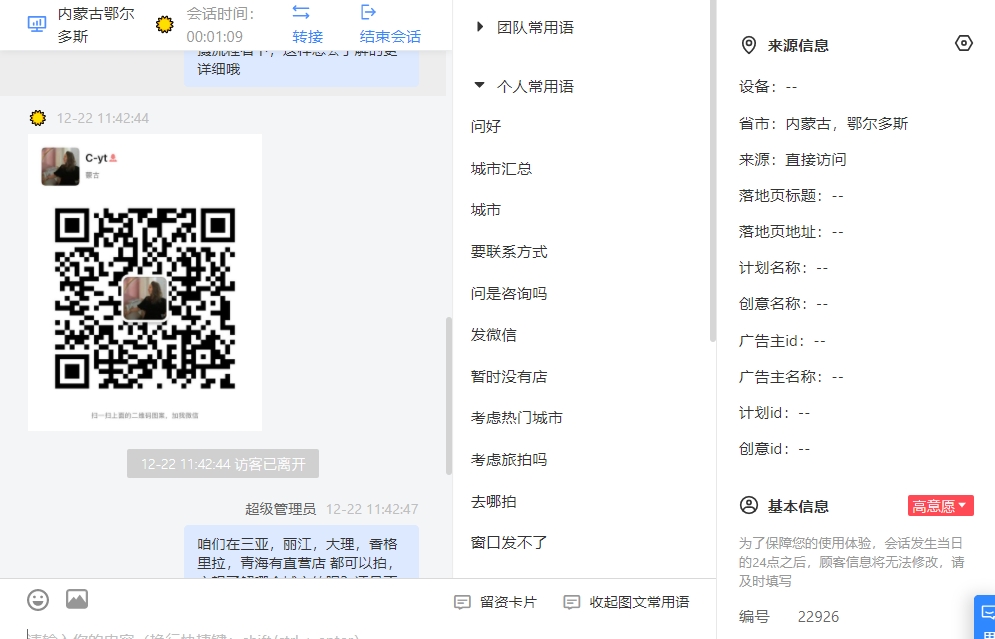Image resolution: width=995 pixels, height=639 pixels.
Task: Select the 考虑旅拍吗 quick phrase
Action: point(509,460)
